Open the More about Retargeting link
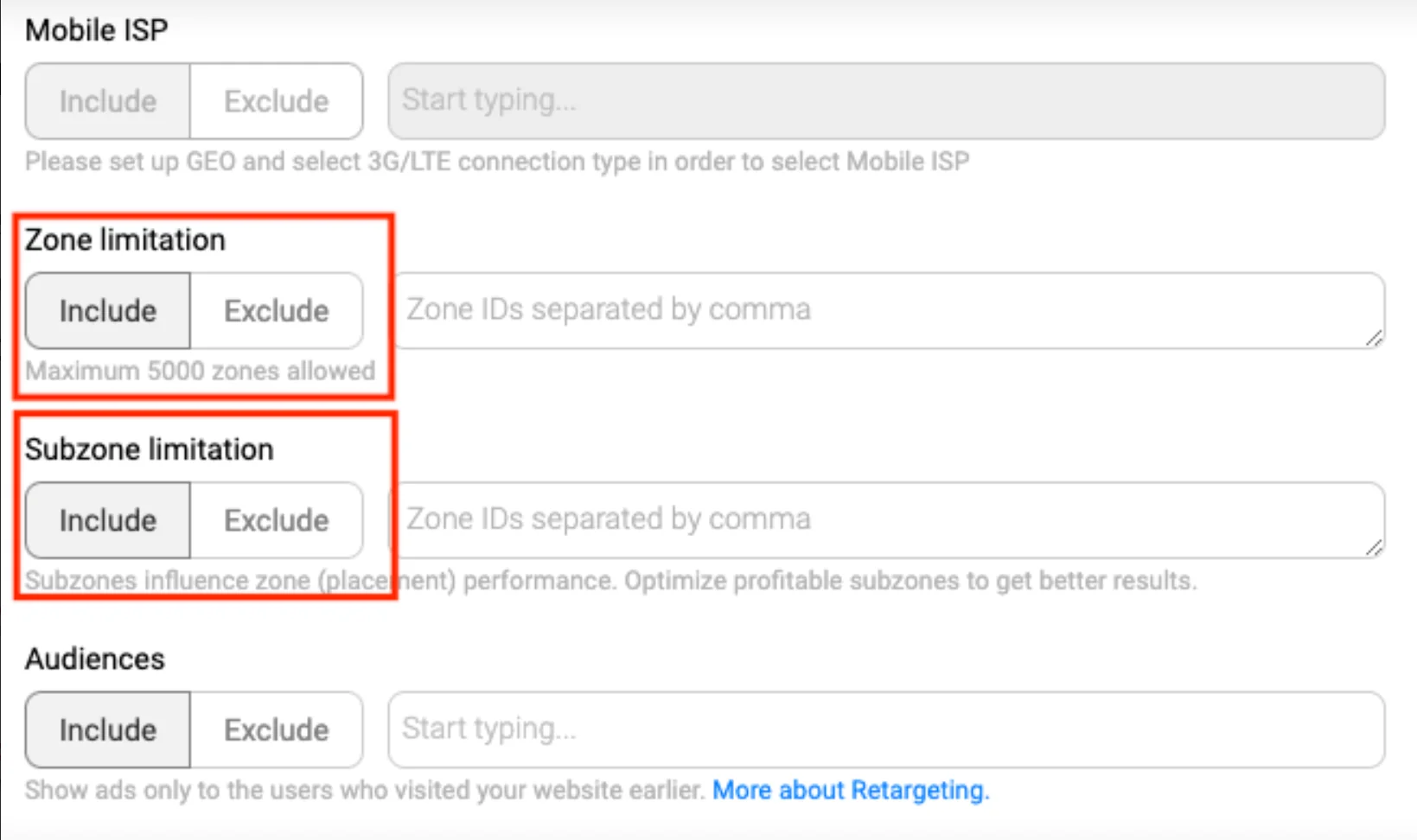The height and width of the screenshot is (840, 1417). (x=850, y=790)
